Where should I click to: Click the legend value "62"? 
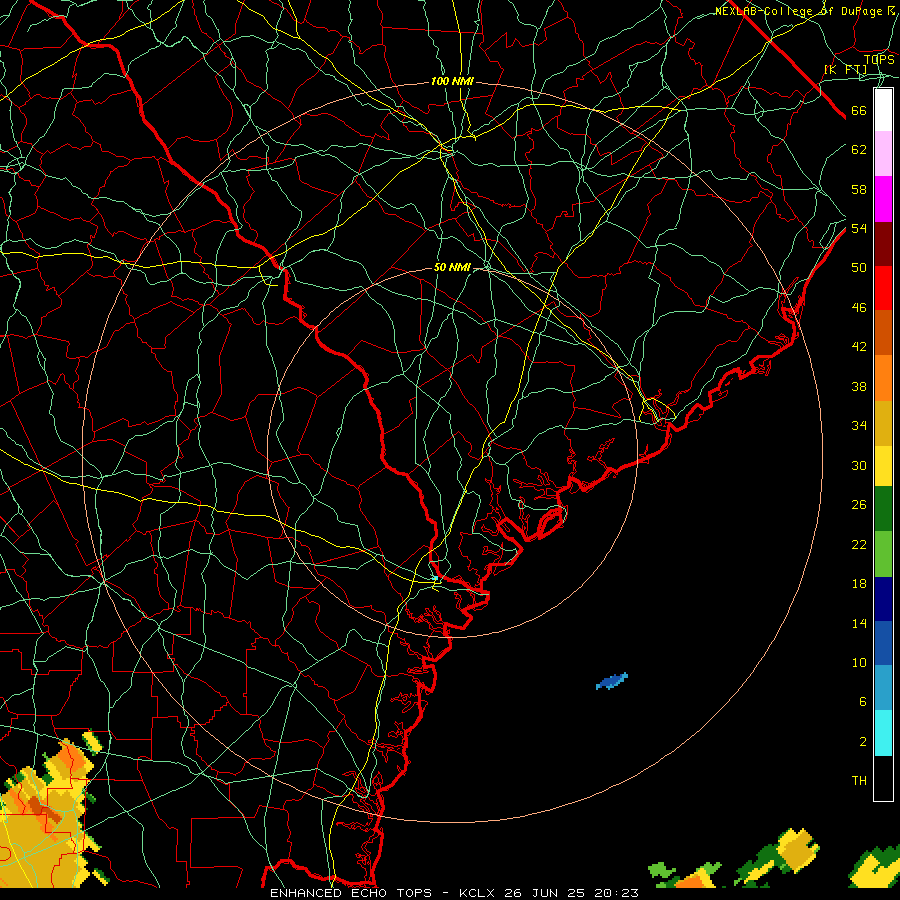[x=859, y=150]
